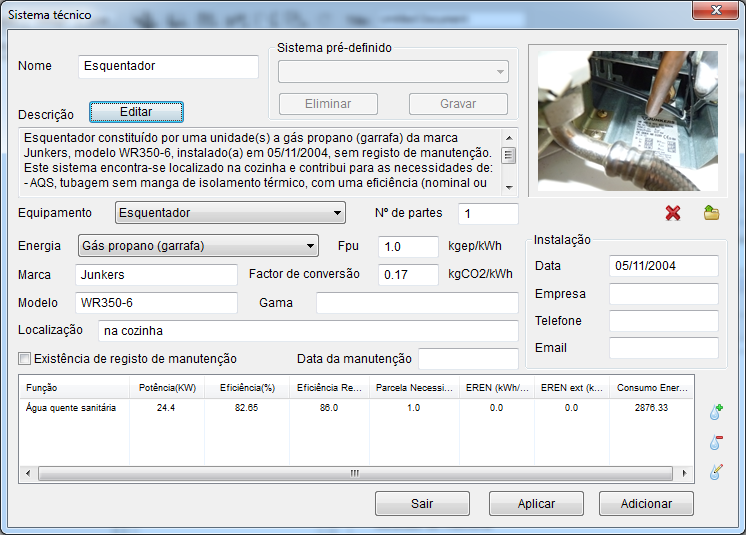Click the water heater photo thumbnail
Viewport: 746px width, 535px height.
pos(627,120)
